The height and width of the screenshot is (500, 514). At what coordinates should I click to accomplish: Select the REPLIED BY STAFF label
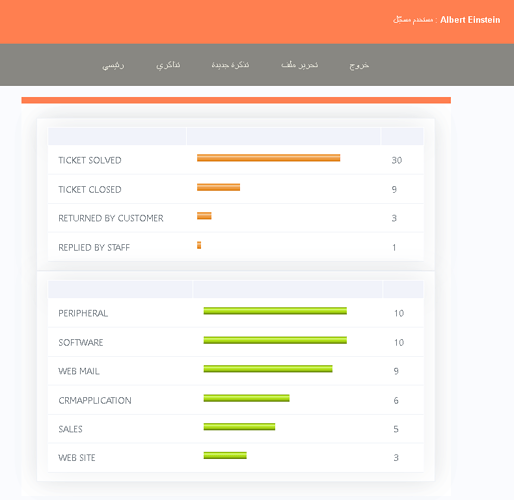94,248
